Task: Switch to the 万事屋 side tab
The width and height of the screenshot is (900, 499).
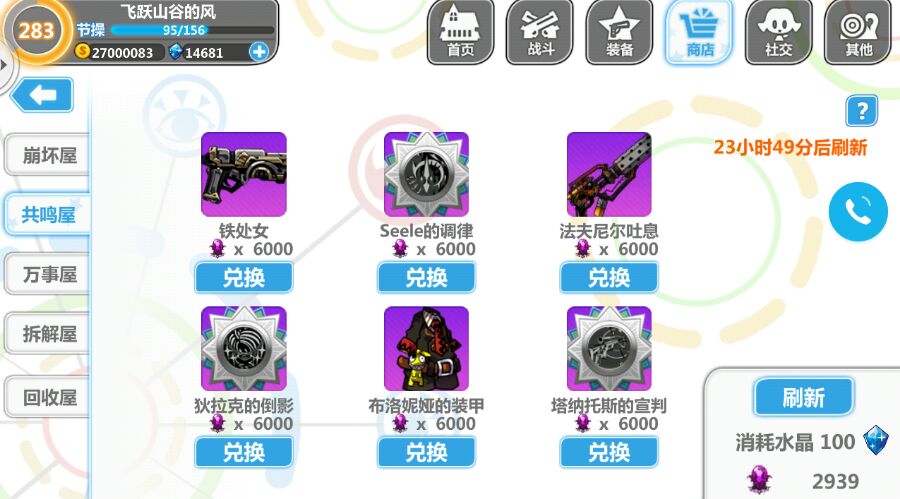Action: [x=47, y=274]
